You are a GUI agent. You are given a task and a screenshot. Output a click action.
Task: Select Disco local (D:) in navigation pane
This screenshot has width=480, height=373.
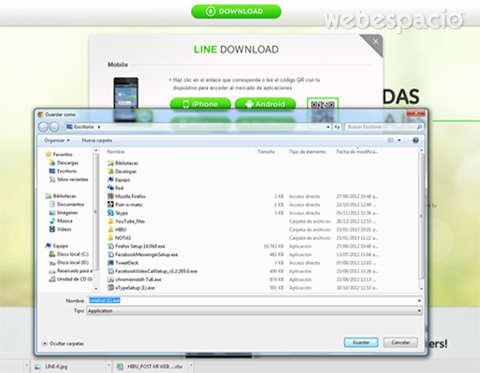[x=69, y=262]
